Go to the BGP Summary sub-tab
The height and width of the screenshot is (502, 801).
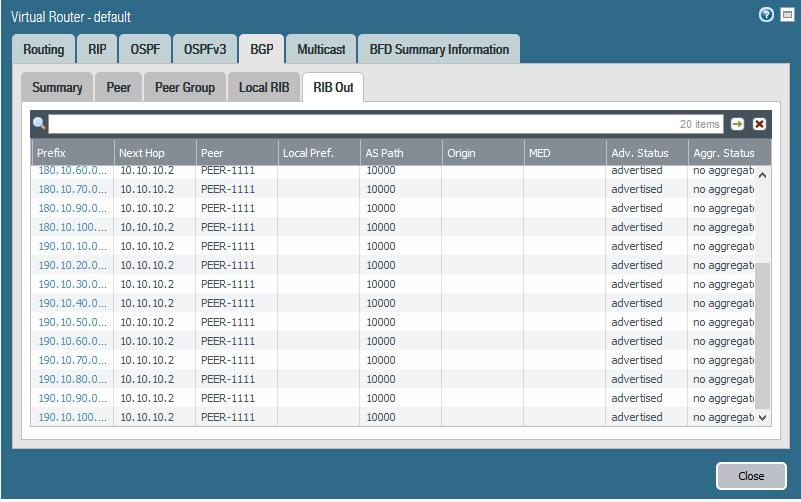(x=57, y=87)
